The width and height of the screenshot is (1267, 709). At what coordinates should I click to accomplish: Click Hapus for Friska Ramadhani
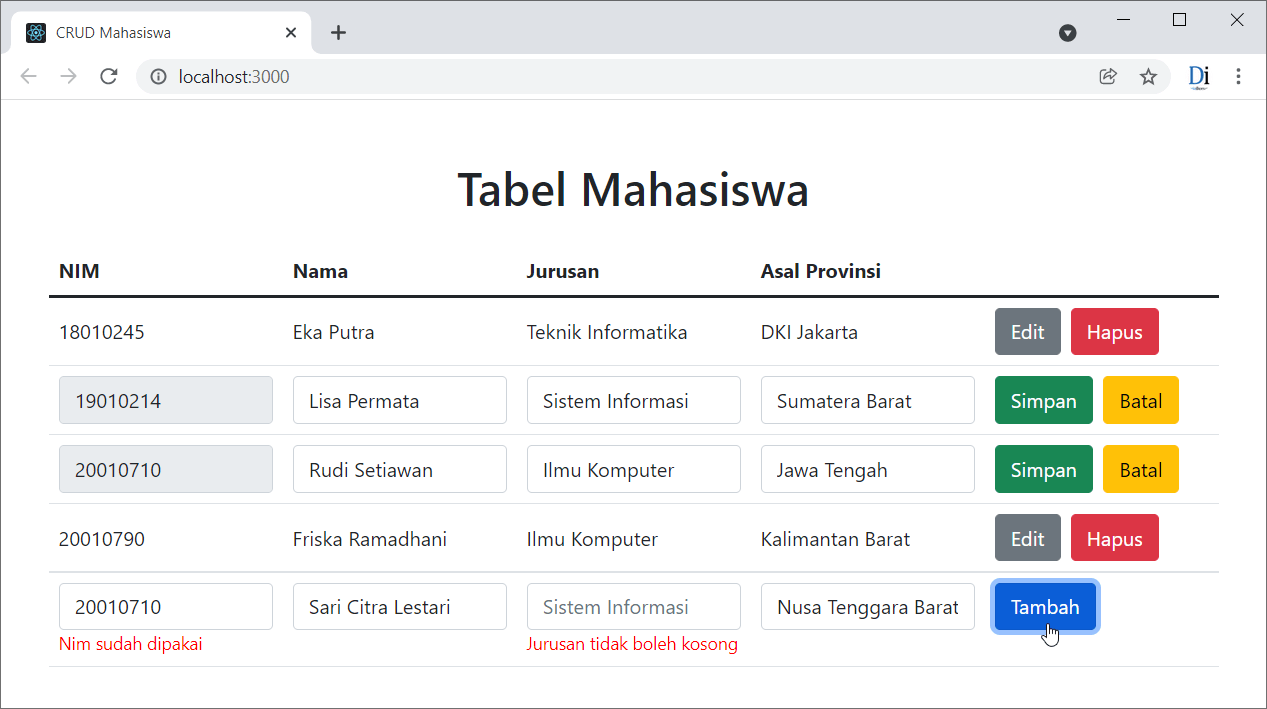[x=1114, y=538]
